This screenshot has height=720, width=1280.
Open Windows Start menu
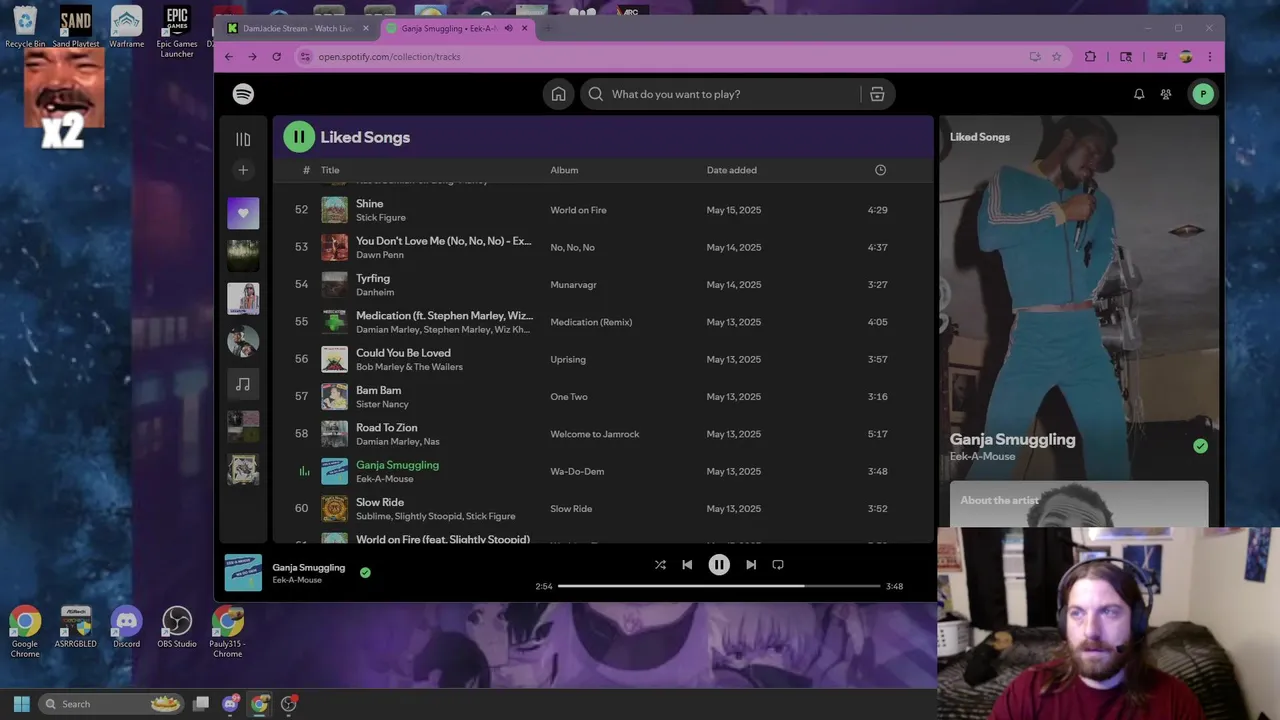coord(21,704)
